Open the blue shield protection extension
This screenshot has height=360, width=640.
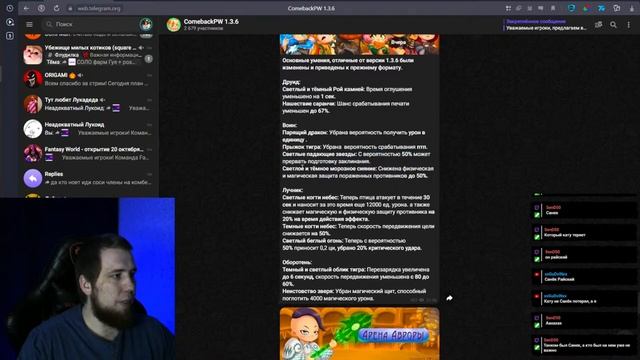571,8
